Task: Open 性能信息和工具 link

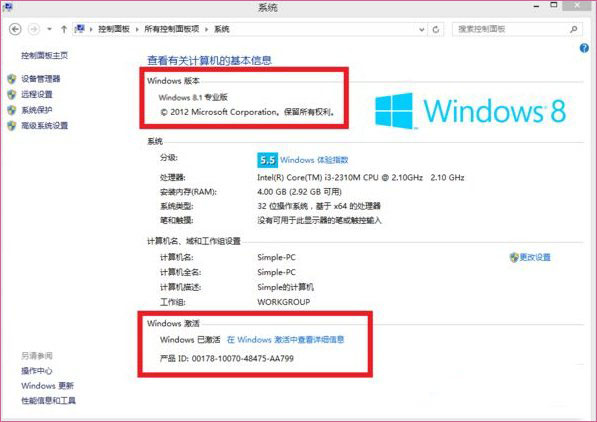Action: point(48,400)
